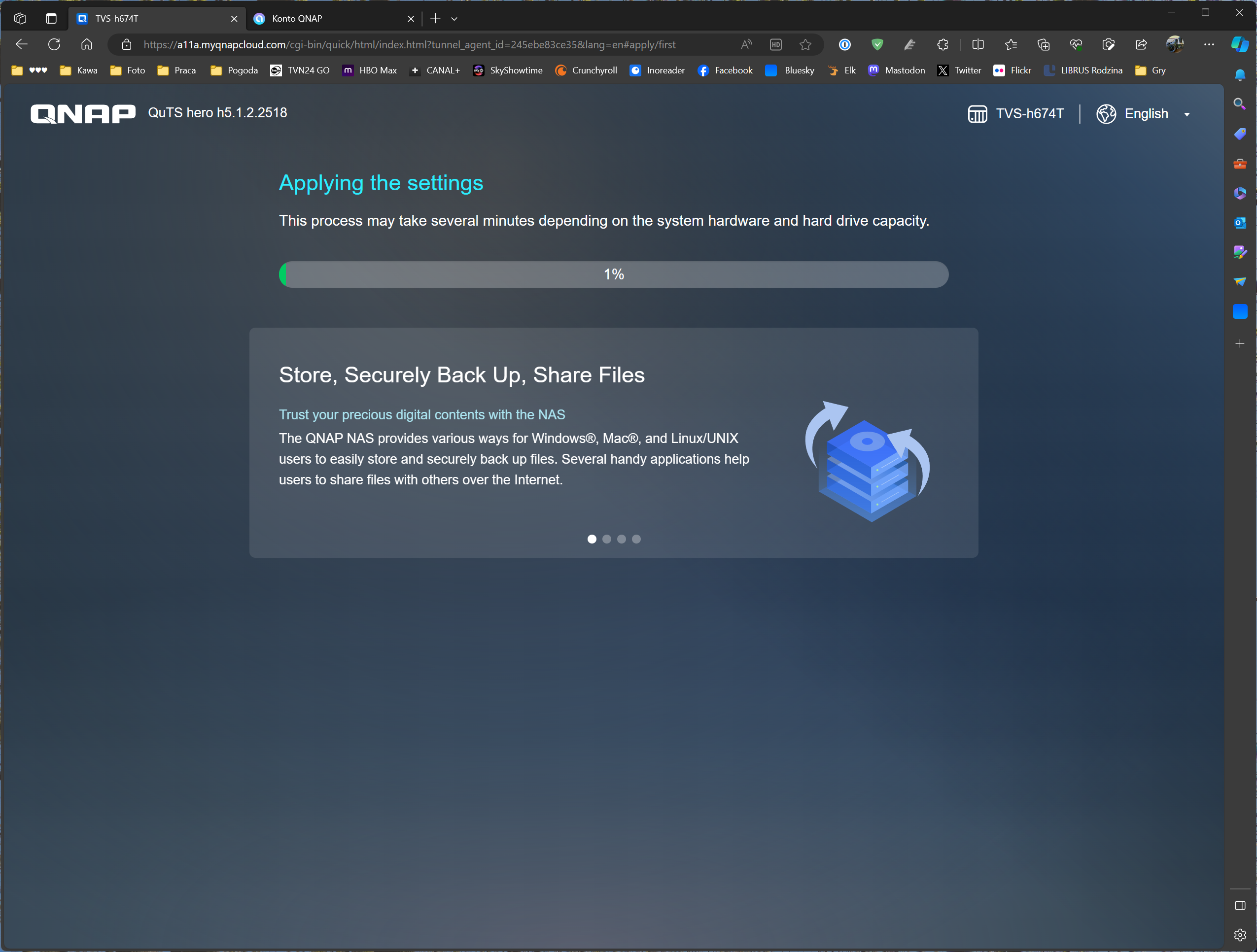The height and width of the screenshot is (952, 1257).
Task: Open Outlook in the Edge sidebar
Action: click(1239, 223)
